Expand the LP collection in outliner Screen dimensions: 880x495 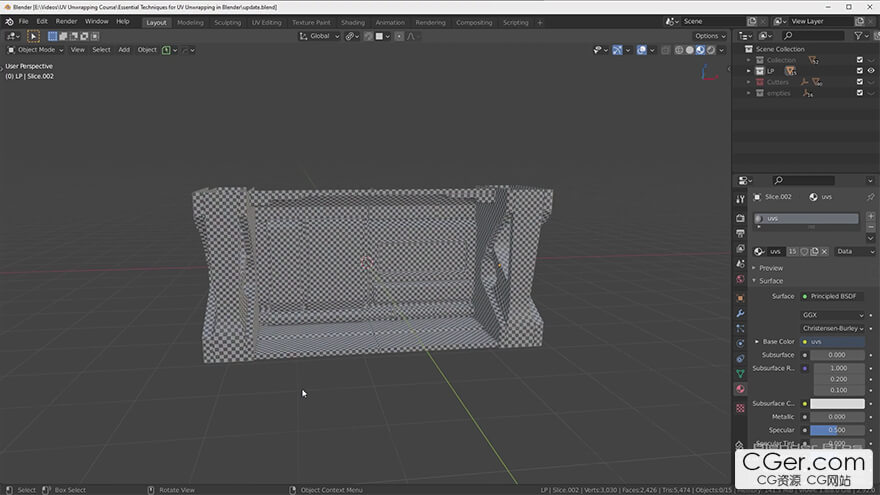(748, 71)
